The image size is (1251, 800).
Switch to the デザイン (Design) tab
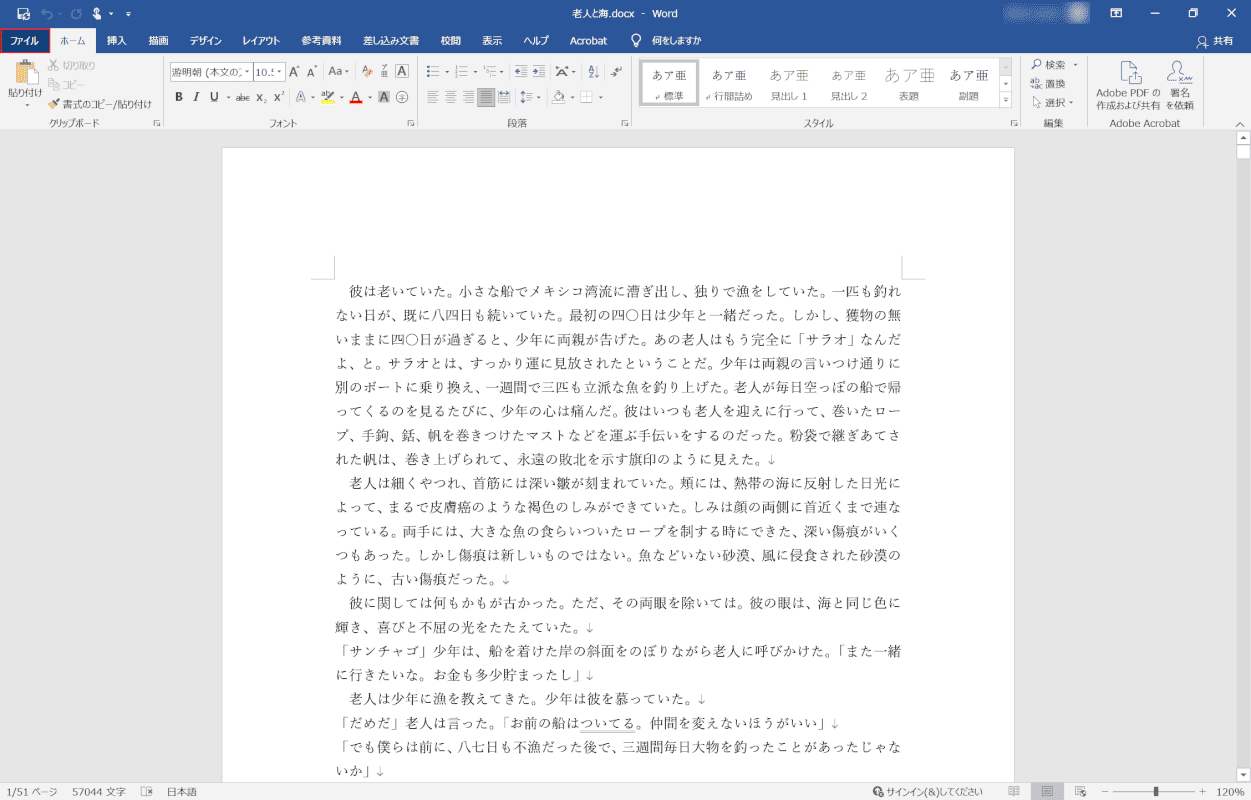pyautogui.click(x=205, y=41)
